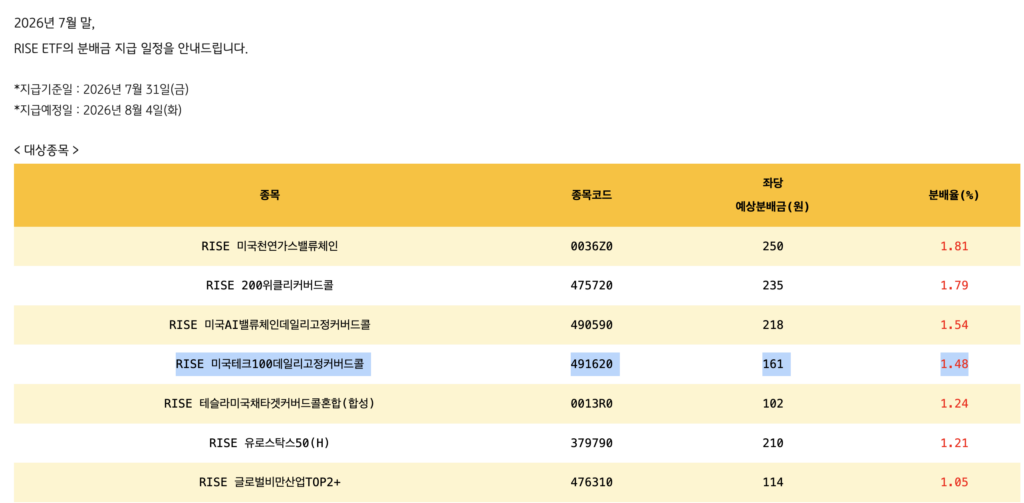
Task: Click the dividend value '250'
Action: point(773,246)
